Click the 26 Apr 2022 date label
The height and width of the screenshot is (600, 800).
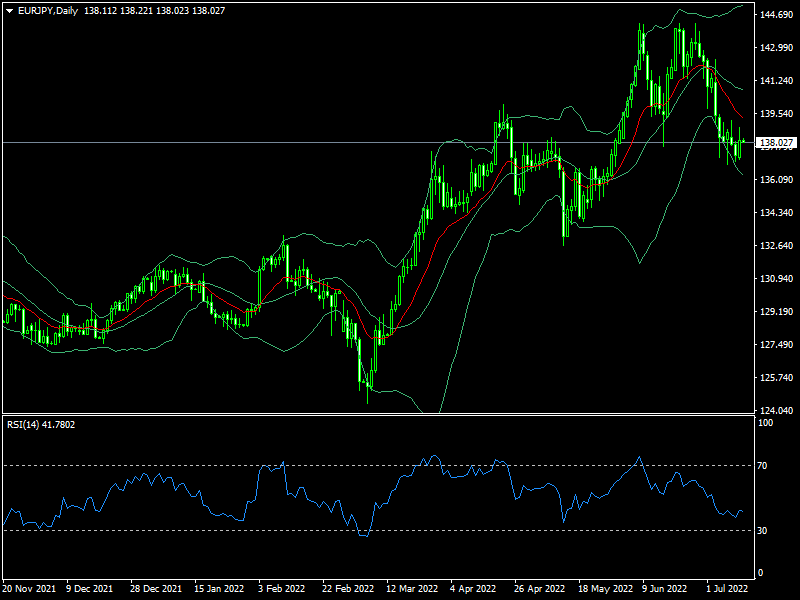tap(540, 588)
